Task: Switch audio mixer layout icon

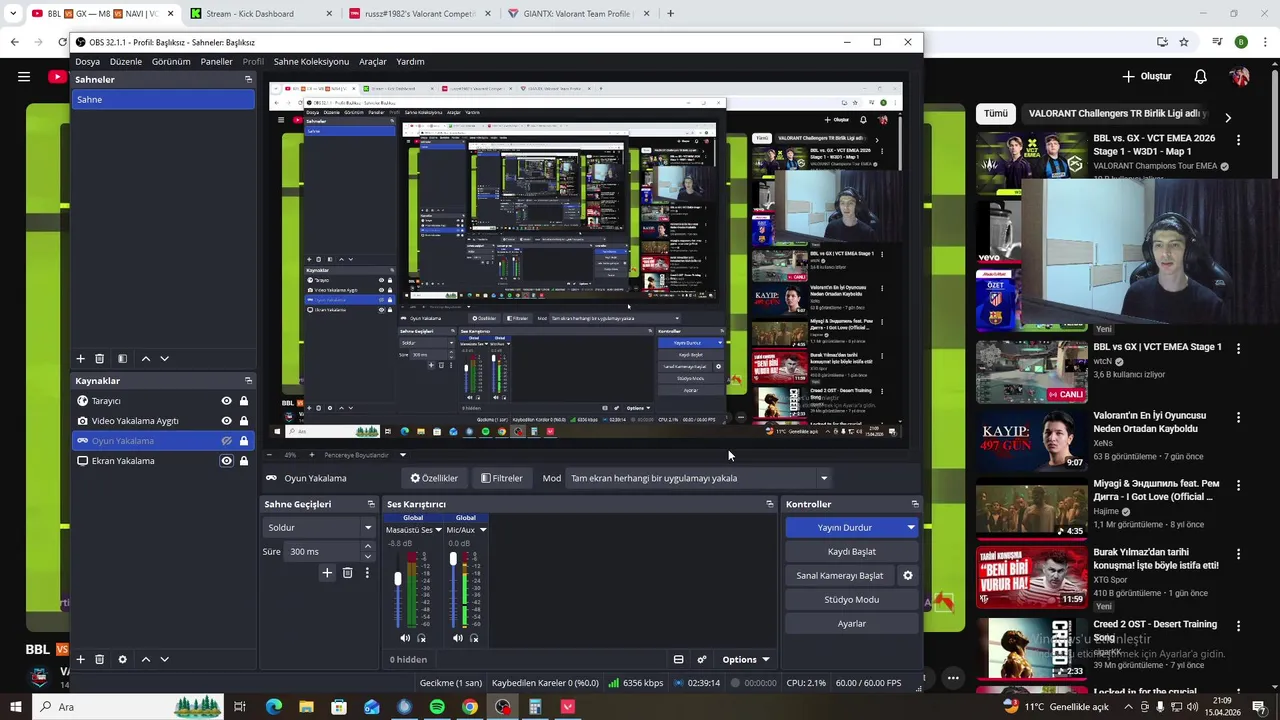Action: pyautogui.click(x=678, y=659)
